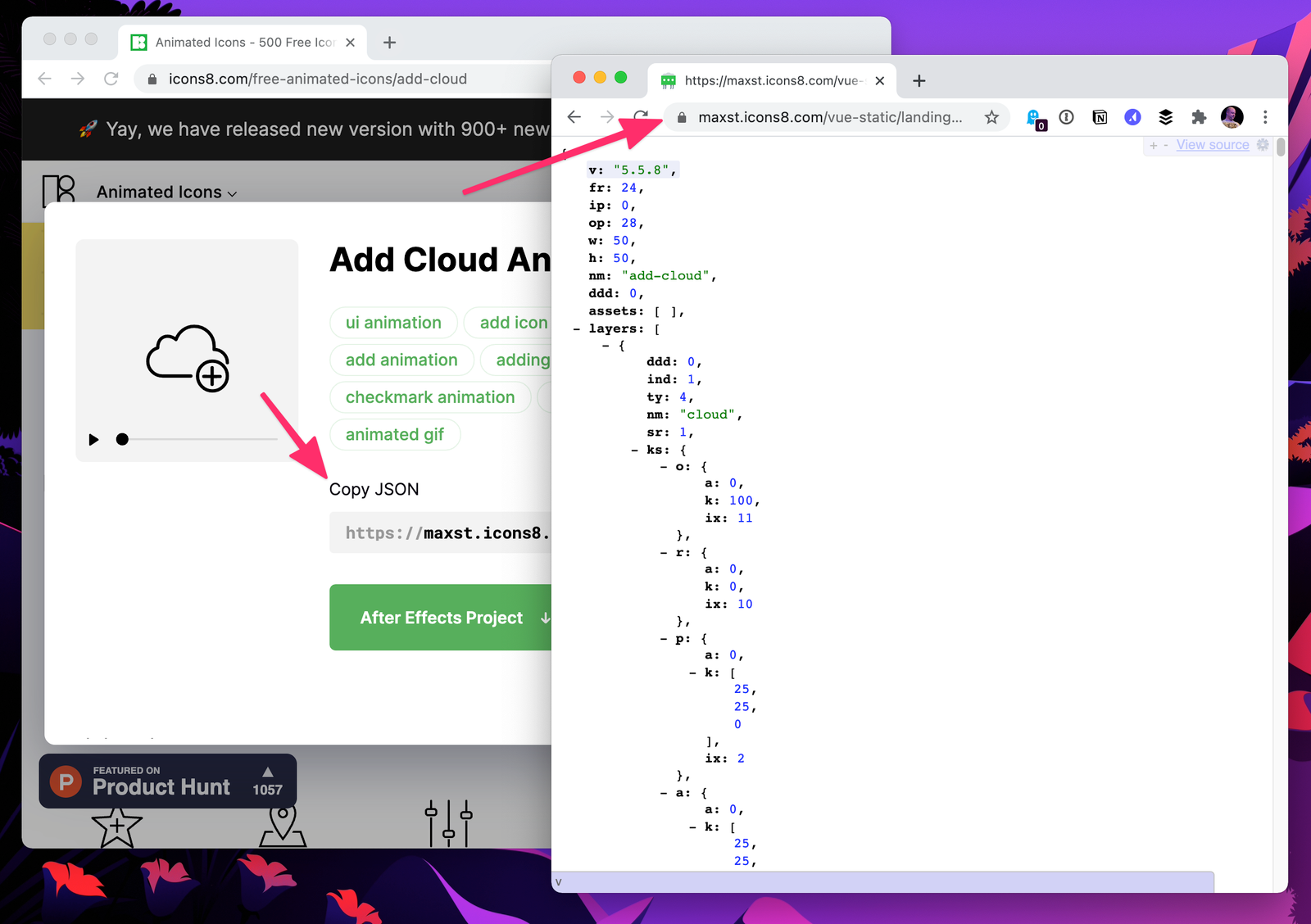
Task: Open the 1Password extension icon
Action: [x=1066, y=117]
